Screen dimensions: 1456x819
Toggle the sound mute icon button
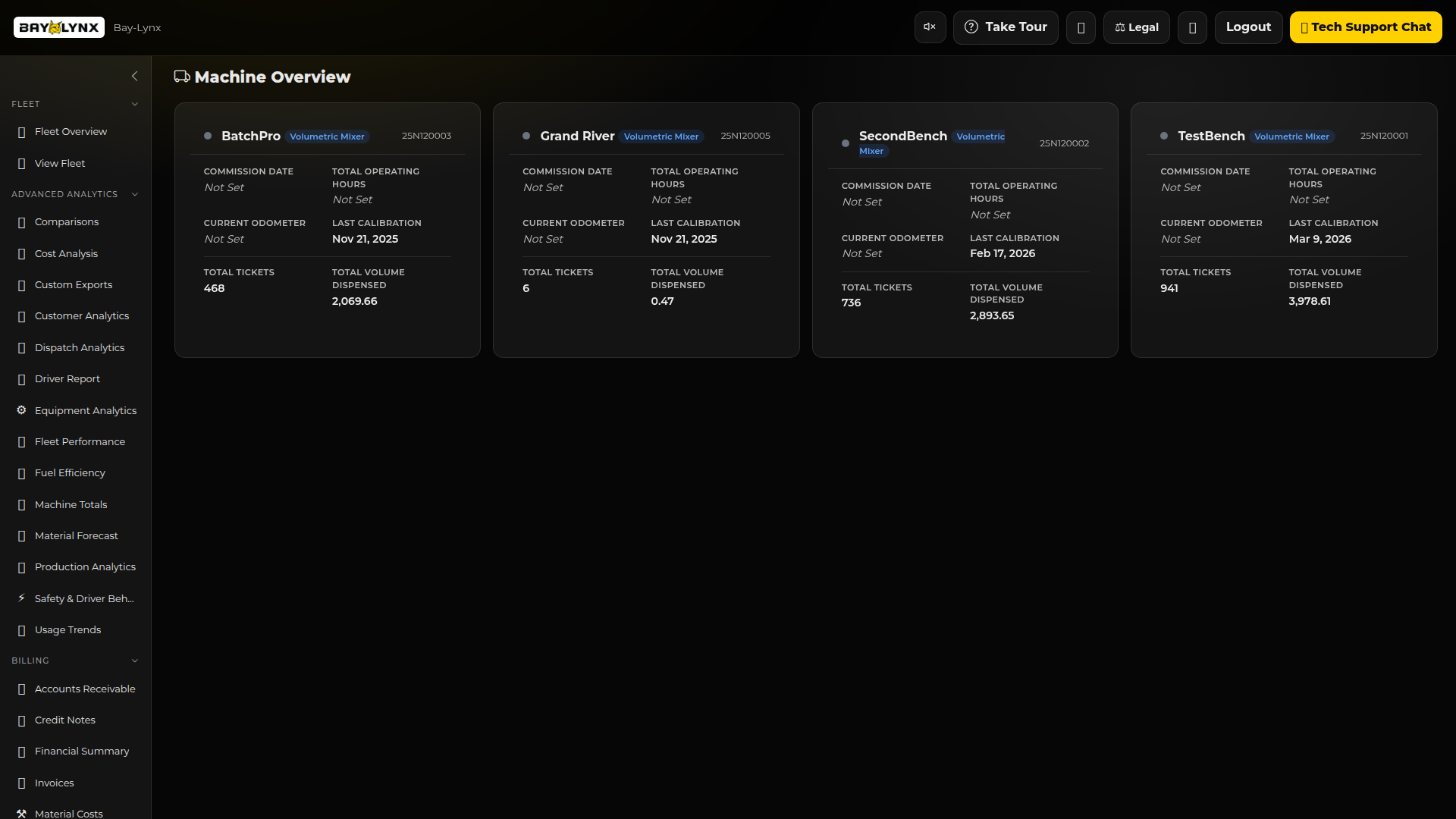(x=930, y=27)
